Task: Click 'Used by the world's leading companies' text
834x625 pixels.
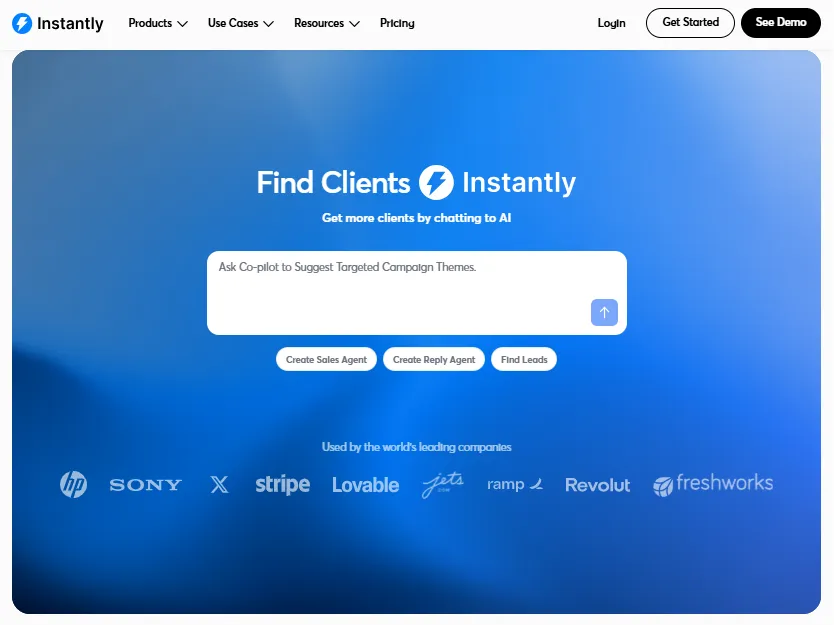Action: [416, 447]
